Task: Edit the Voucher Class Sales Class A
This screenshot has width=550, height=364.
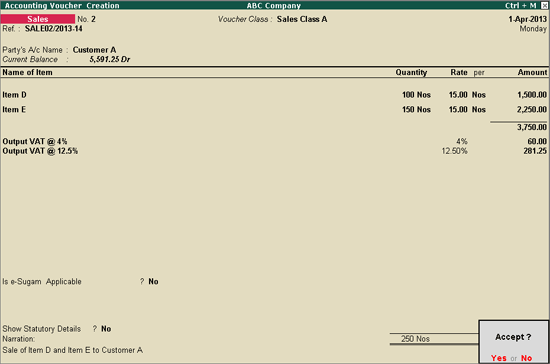Action: pos(302,19)
